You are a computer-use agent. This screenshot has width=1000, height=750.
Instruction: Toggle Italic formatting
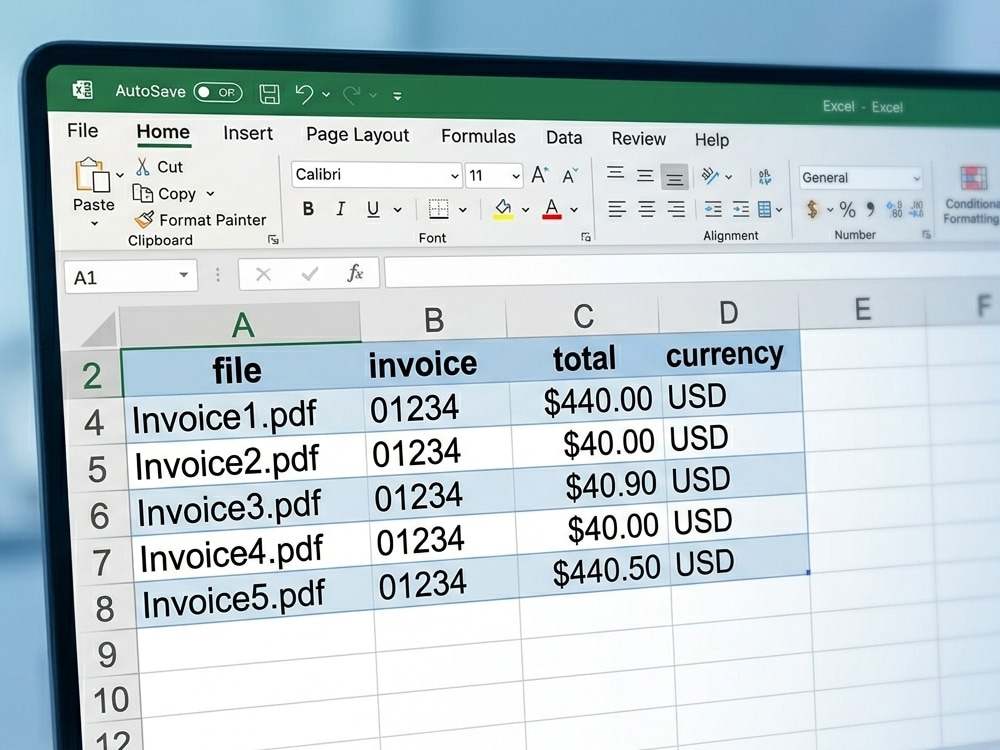pyautogui.click(x=341, y=209)
